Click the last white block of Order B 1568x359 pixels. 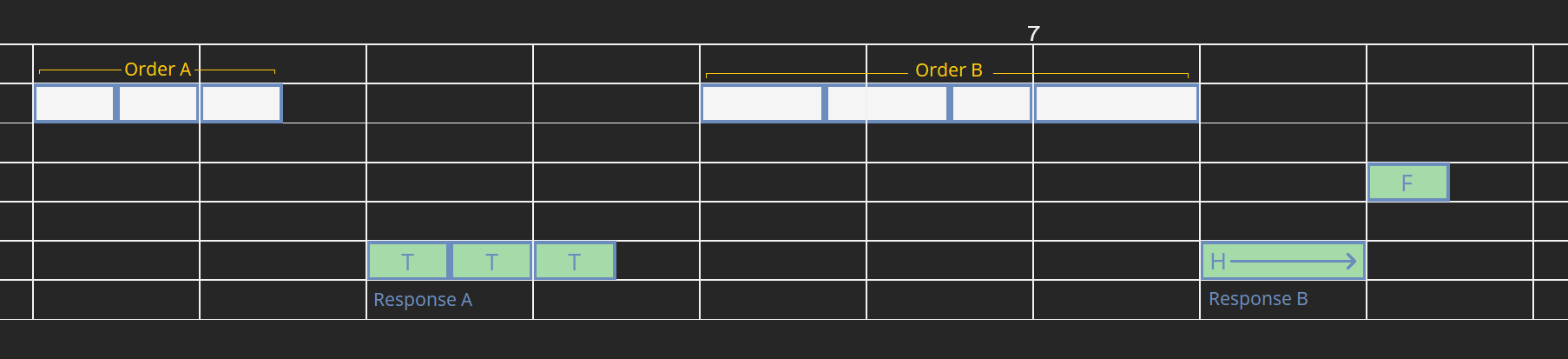click(1116, 103)
